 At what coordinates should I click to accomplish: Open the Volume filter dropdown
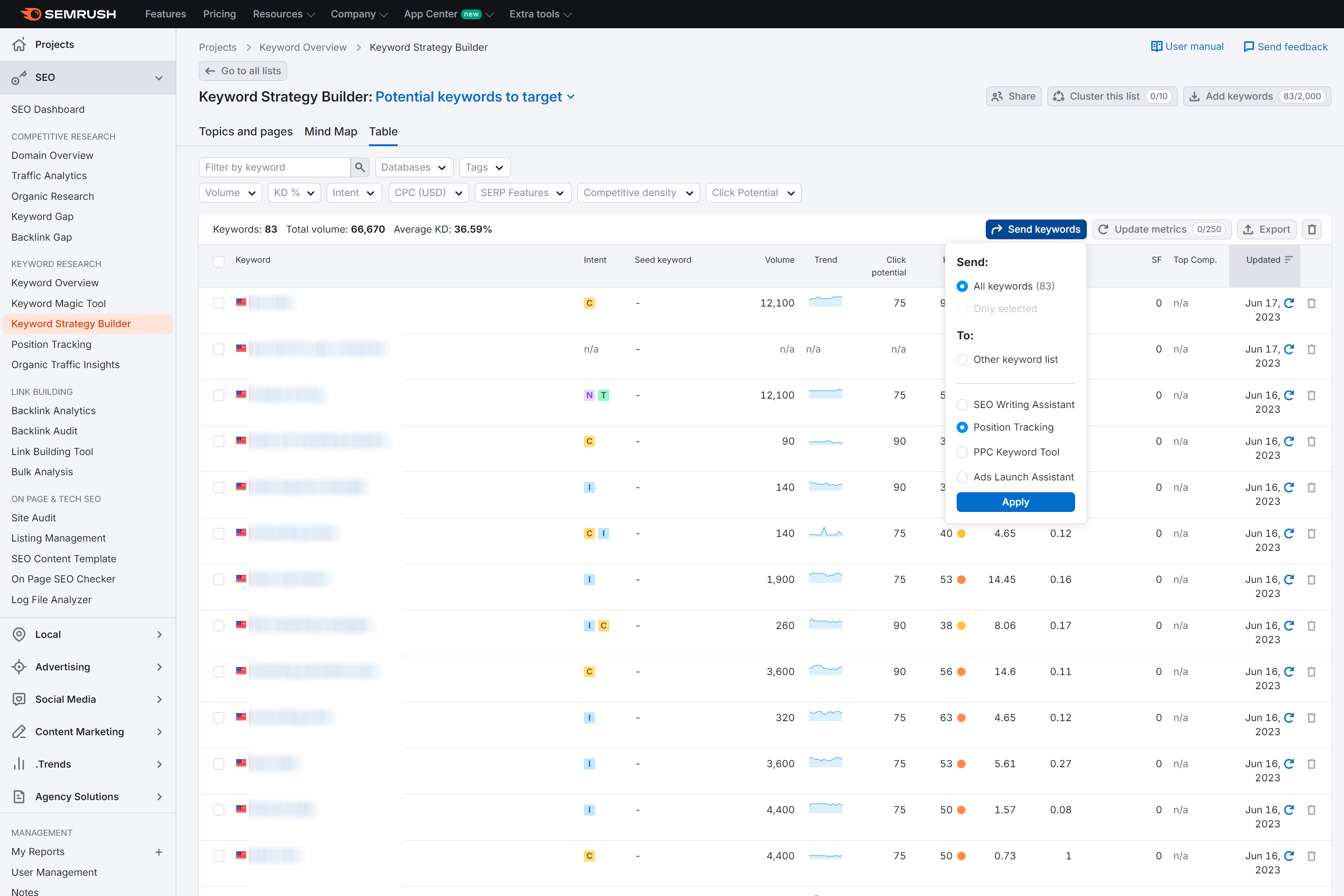click(x=230, y=193)
